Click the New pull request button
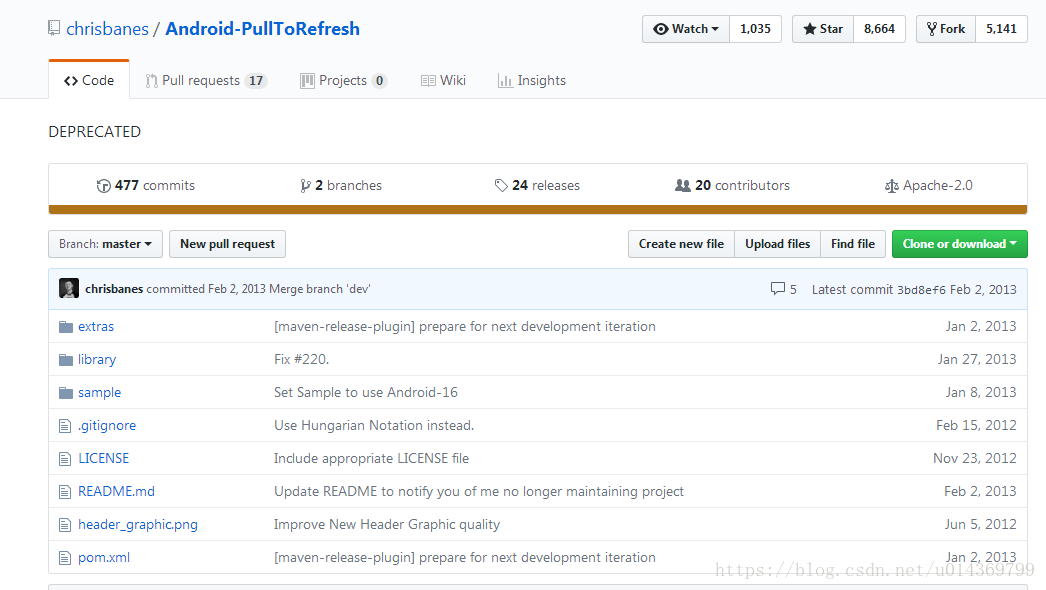The height and width of the screenshot is (590, 1046). coord(227,244)
